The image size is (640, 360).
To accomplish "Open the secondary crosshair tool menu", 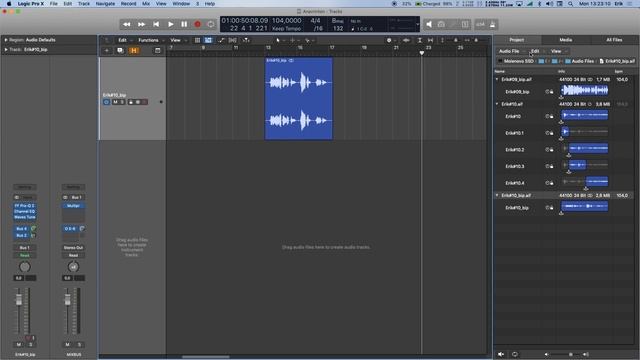I will pyautogui.click(x=293, y=40).
